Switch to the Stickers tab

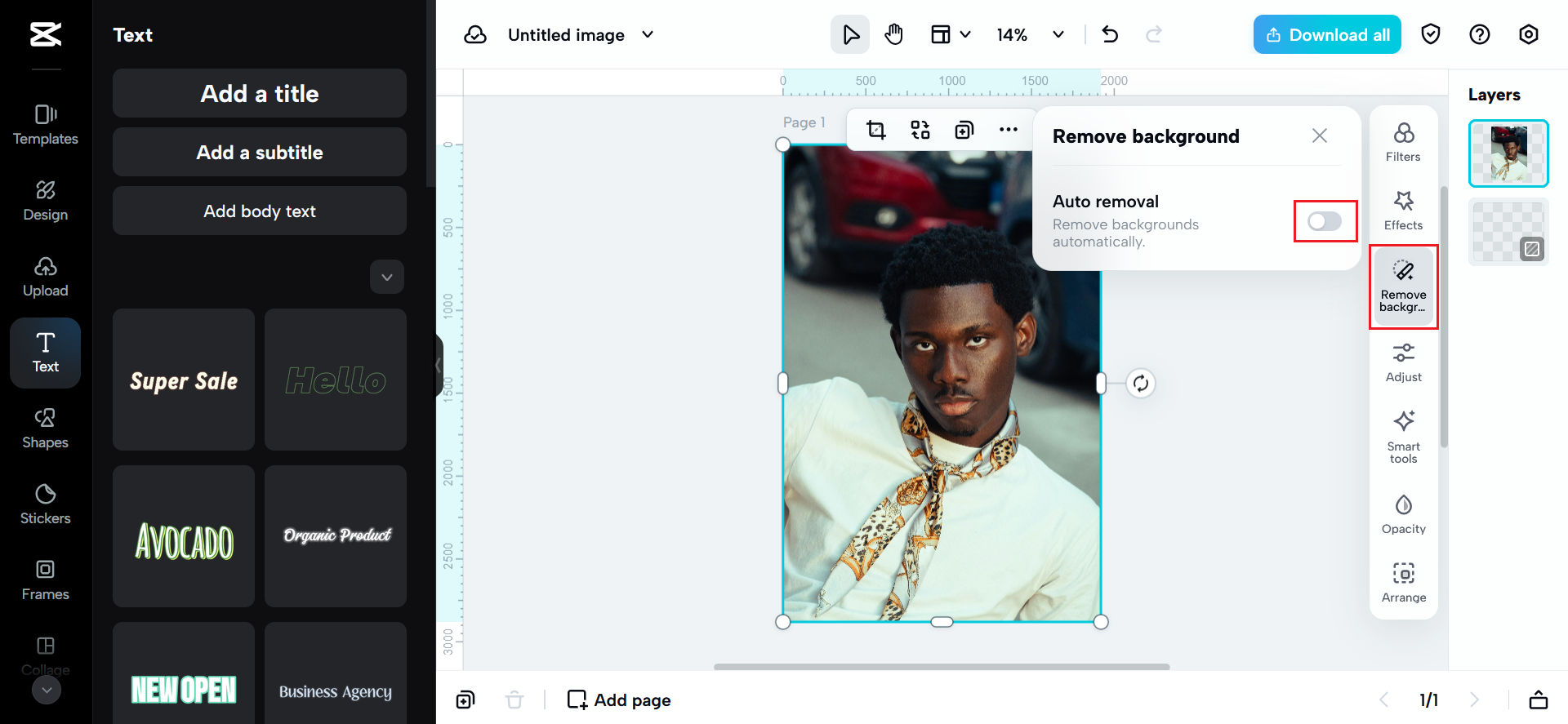[x=46, y=504]
